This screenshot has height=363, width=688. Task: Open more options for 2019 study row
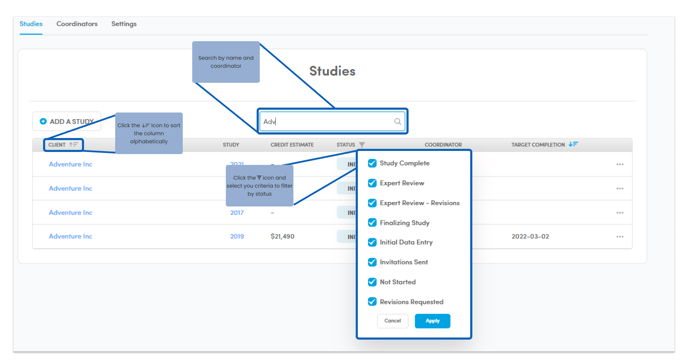point(620,236)
